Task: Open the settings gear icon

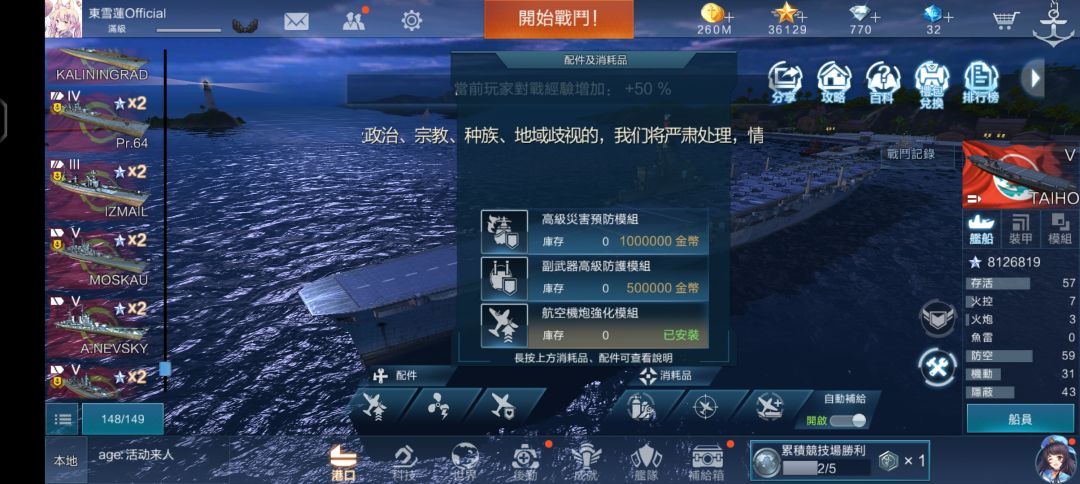Action: pos(411,21)
